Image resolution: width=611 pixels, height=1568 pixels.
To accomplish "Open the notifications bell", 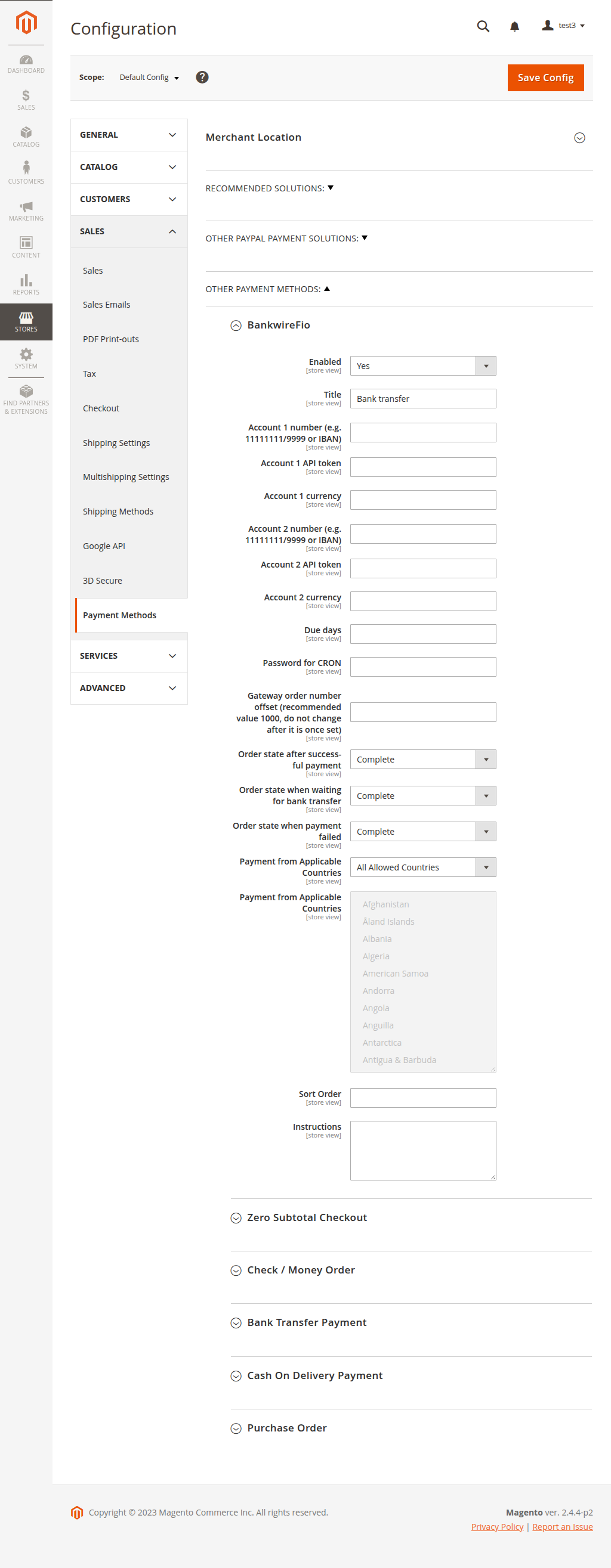I will tap(514, 26).
